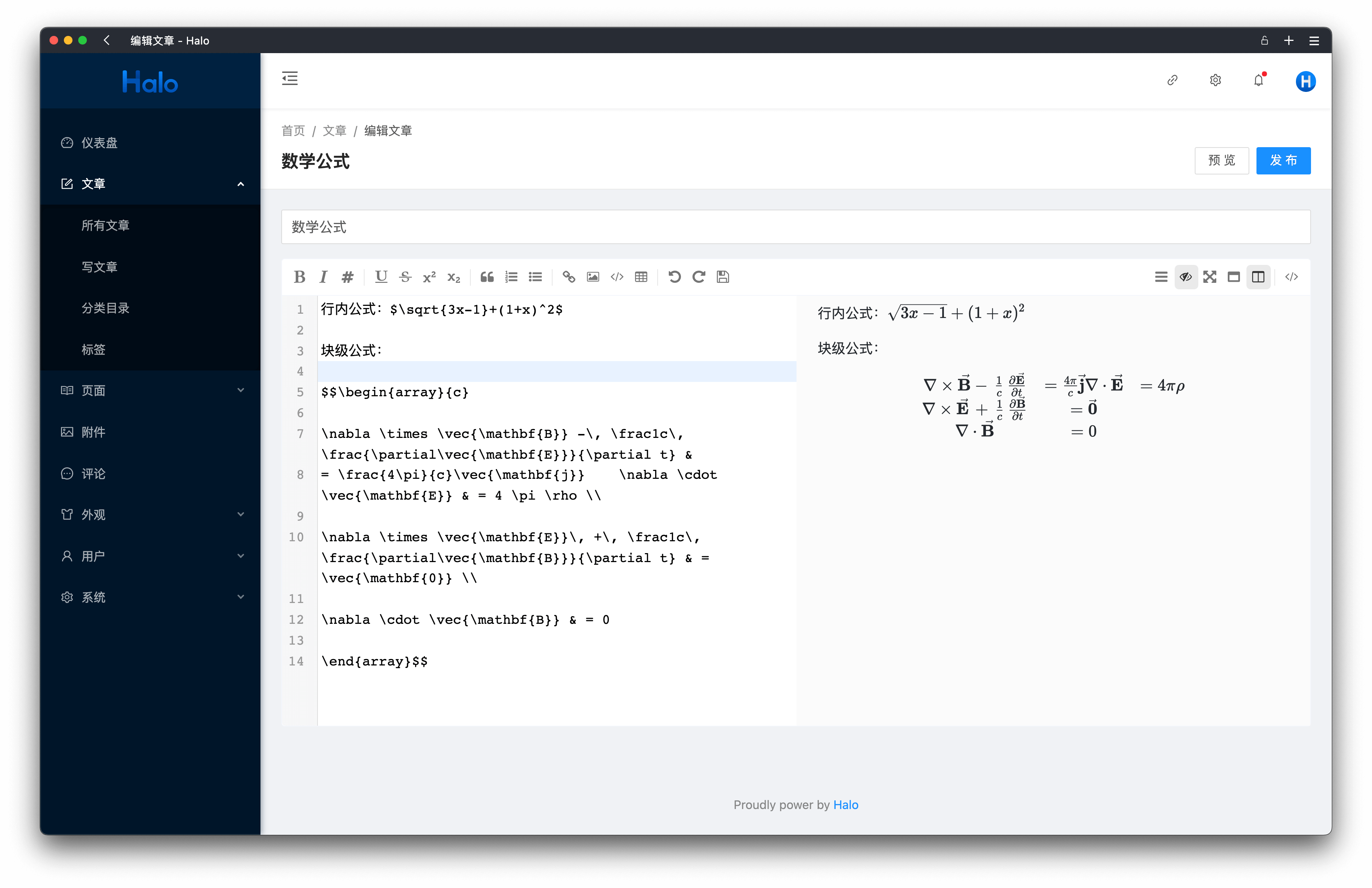Screen dimensions: 1372x888
Task: Open the title bar hamburger menu
Action: (1314, 40)
